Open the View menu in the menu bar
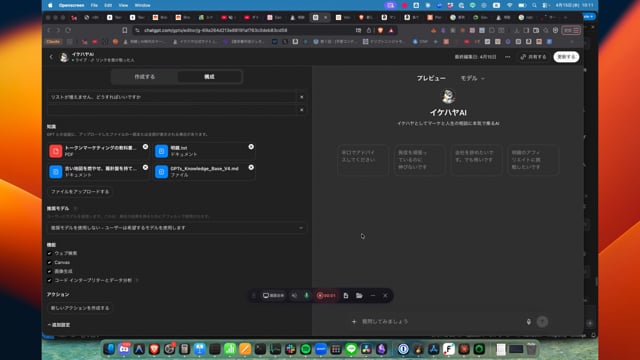This screenshot has height=360, width=640. 123,5
